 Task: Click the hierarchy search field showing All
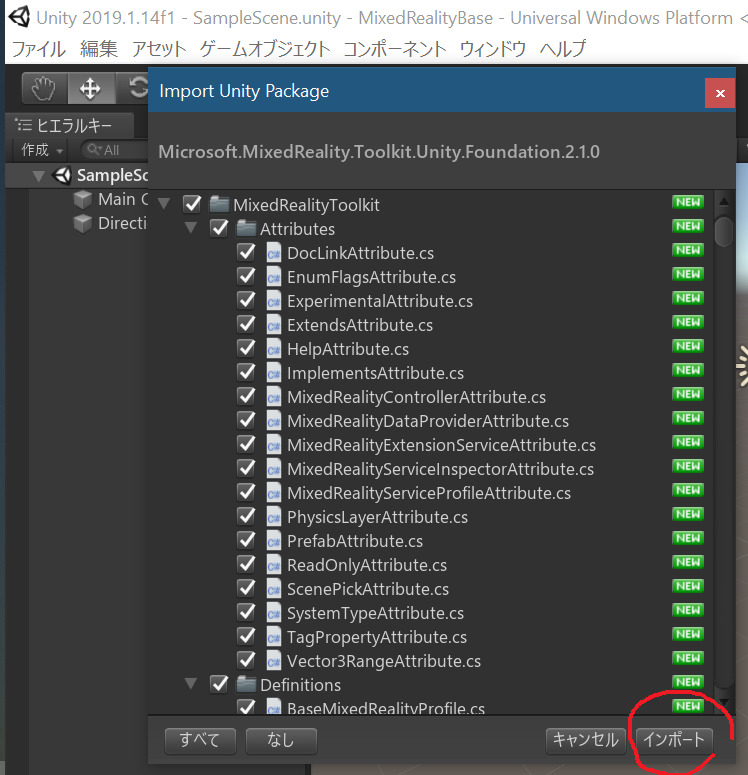pos(115,150)
